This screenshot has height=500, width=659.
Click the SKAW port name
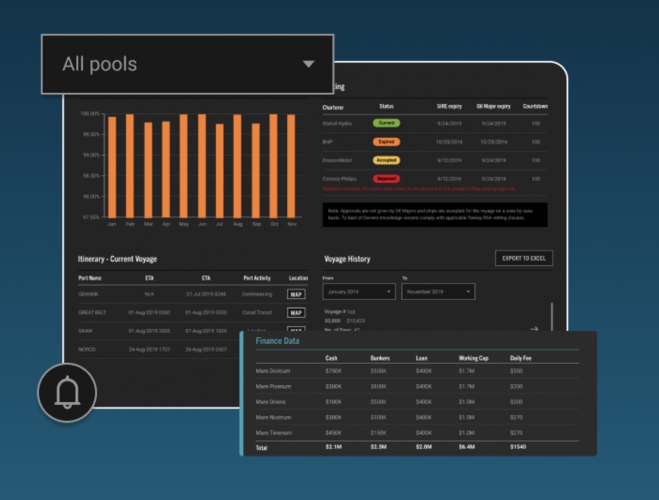85,331
